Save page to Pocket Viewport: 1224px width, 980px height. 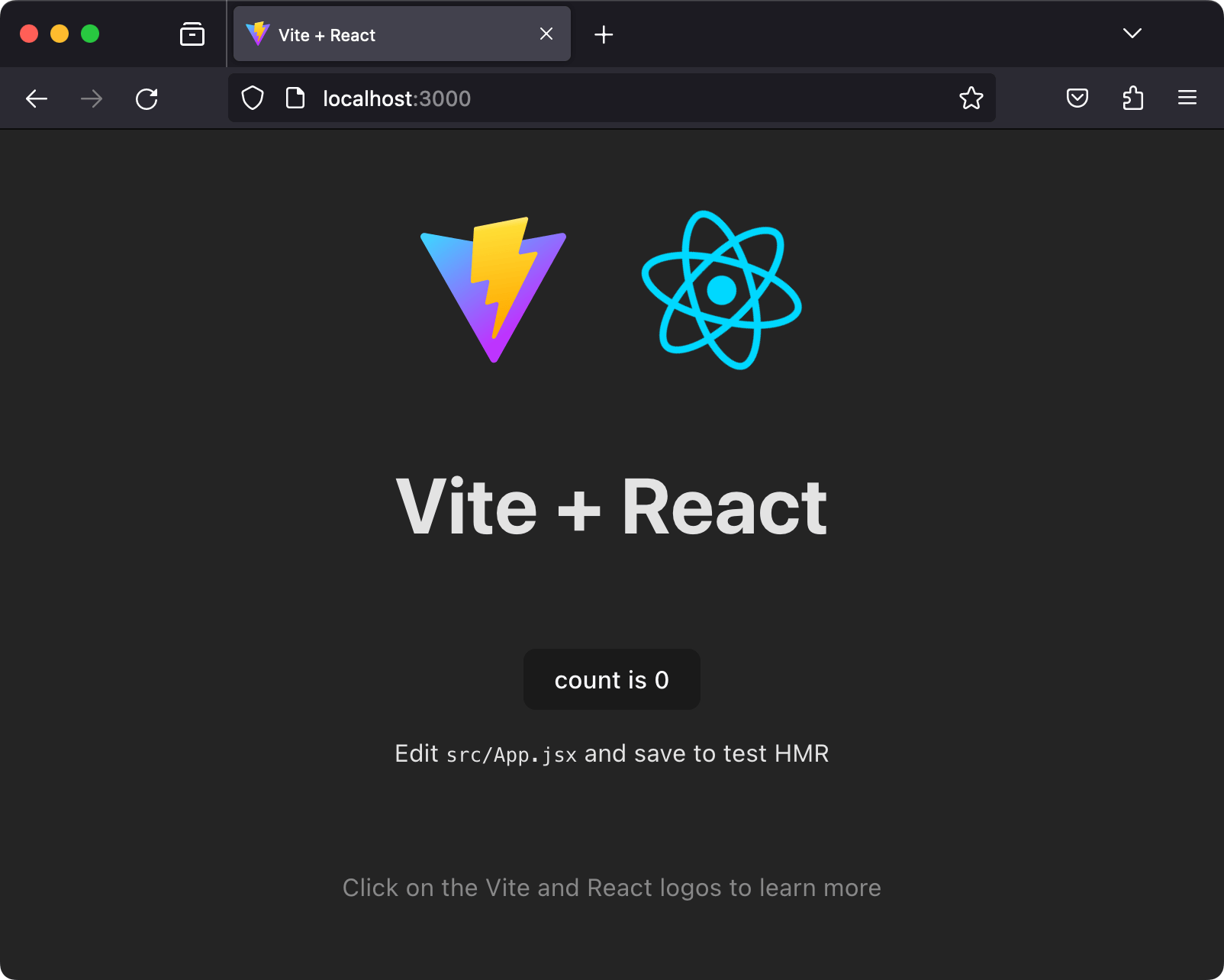point(1077,98)
